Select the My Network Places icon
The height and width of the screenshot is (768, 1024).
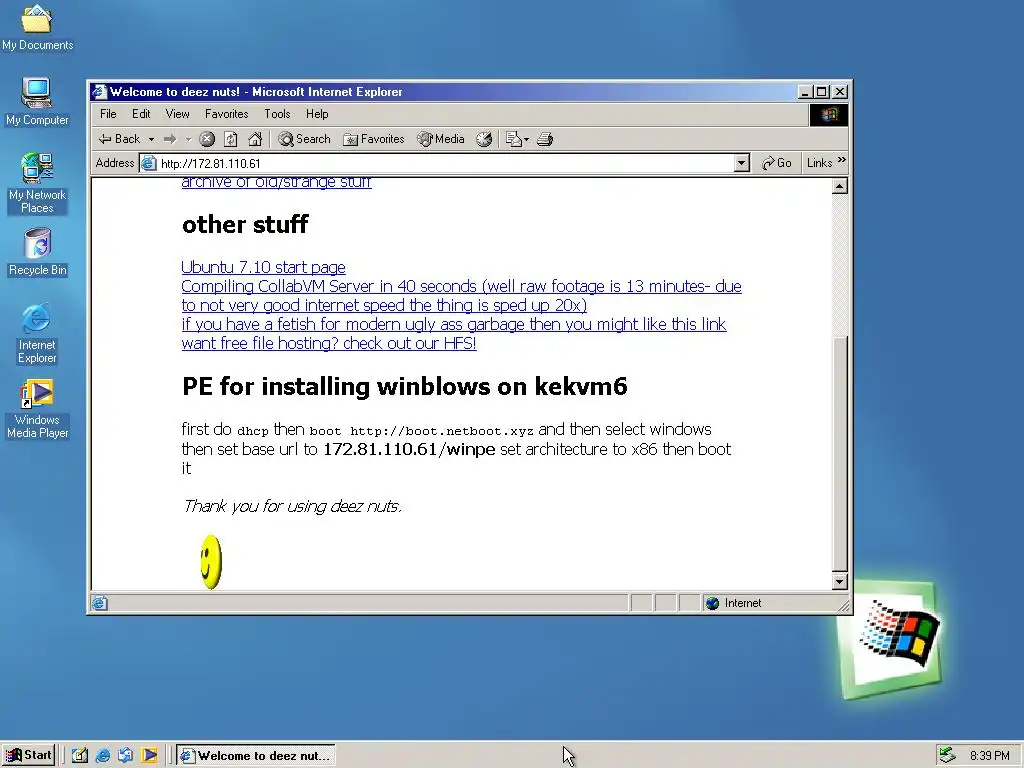[37, 183]
